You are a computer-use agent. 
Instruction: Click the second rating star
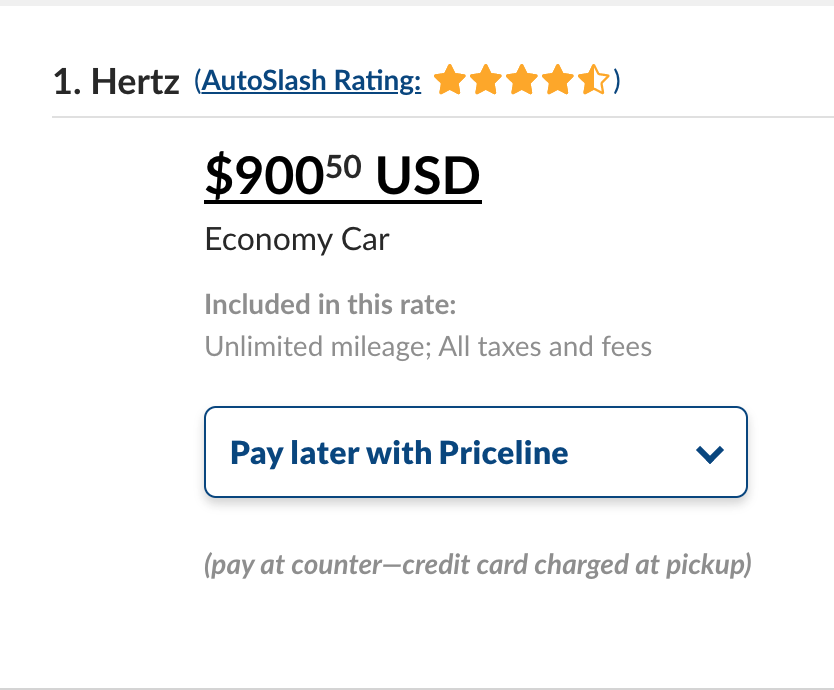[x=485, y=80]
